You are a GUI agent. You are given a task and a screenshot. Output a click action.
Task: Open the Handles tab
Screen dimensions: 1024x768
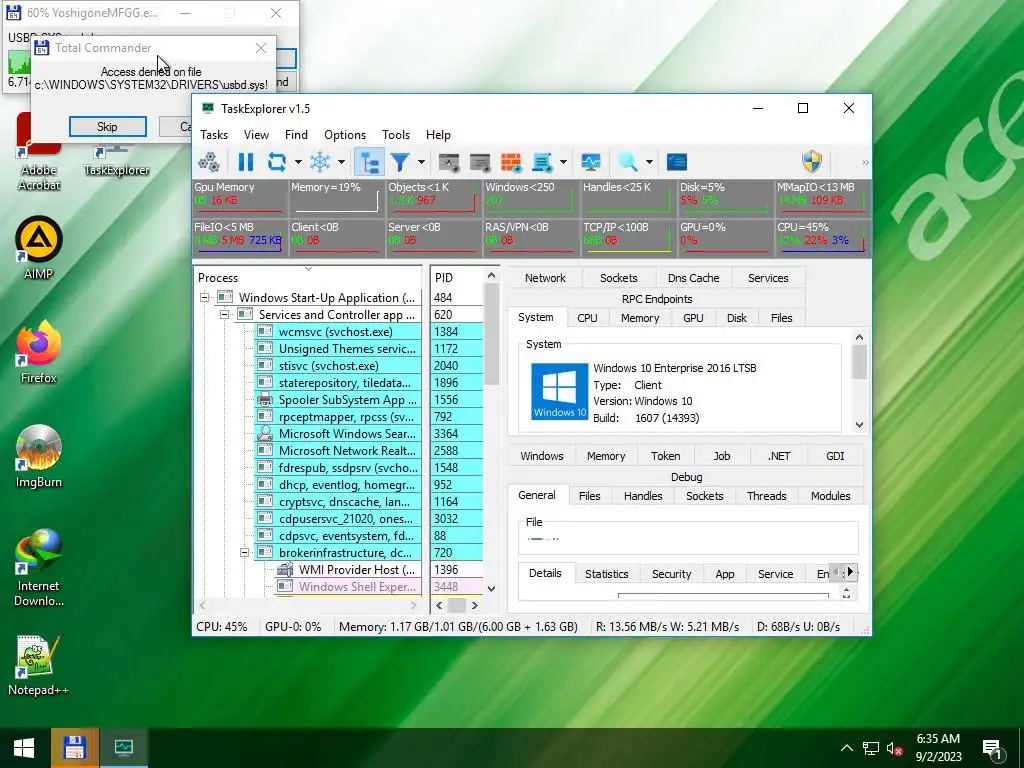[643, 496]
